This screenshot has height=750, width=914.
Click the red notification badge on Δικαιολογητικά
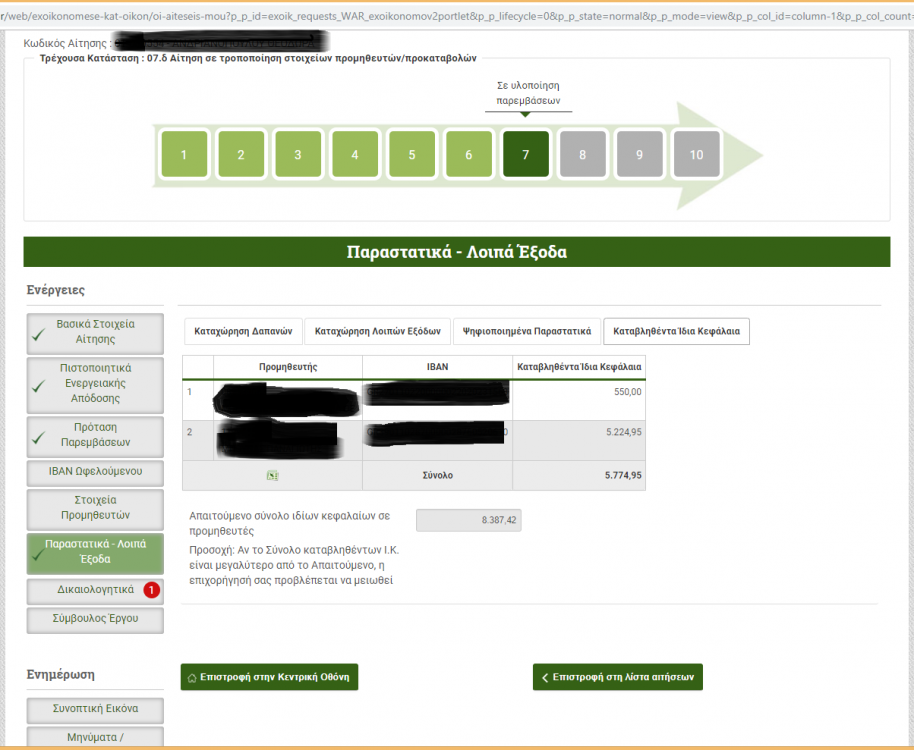click(151, 590)
